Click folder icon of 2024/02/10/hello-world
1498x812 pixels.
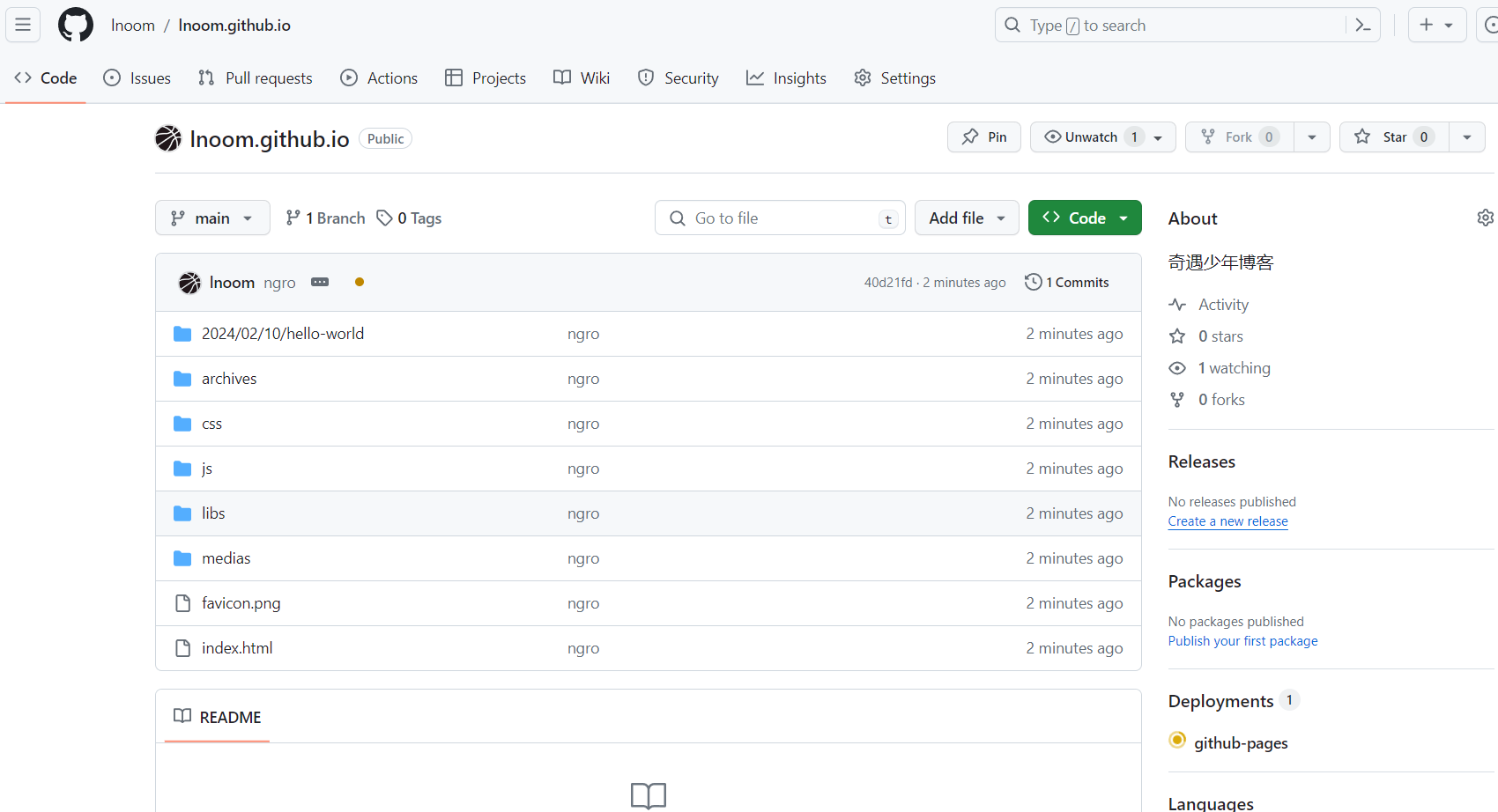tap(182, 334)
